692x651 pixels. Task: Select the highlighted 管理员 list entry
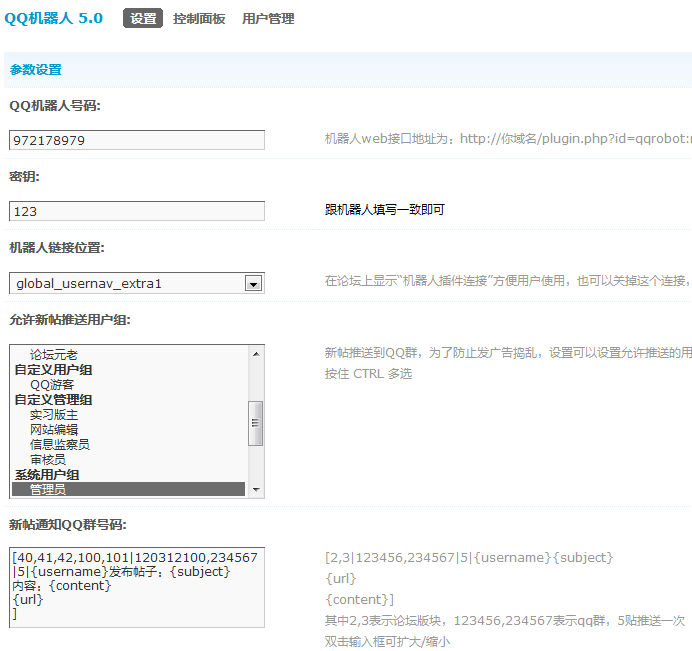(128, 489)
